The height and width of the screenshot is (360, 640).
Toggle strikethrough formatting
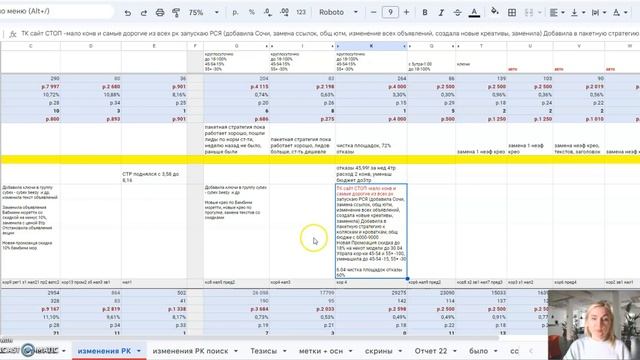457,13
